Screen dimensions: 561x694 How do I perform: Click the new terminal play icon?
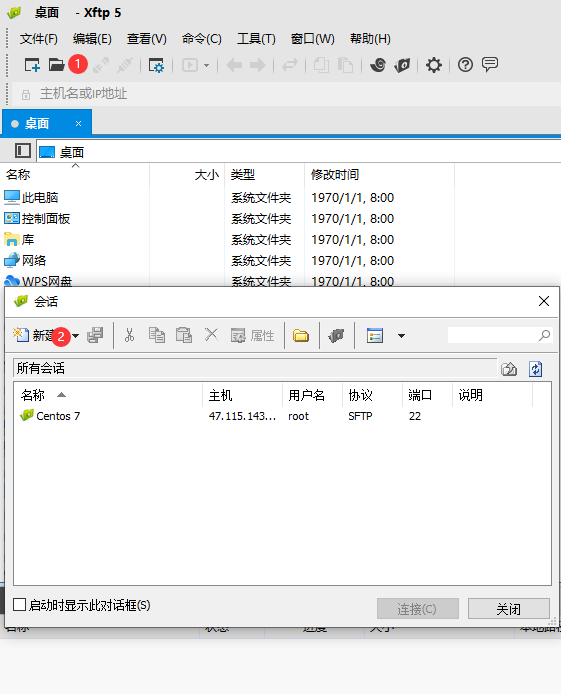coord(190,66)
